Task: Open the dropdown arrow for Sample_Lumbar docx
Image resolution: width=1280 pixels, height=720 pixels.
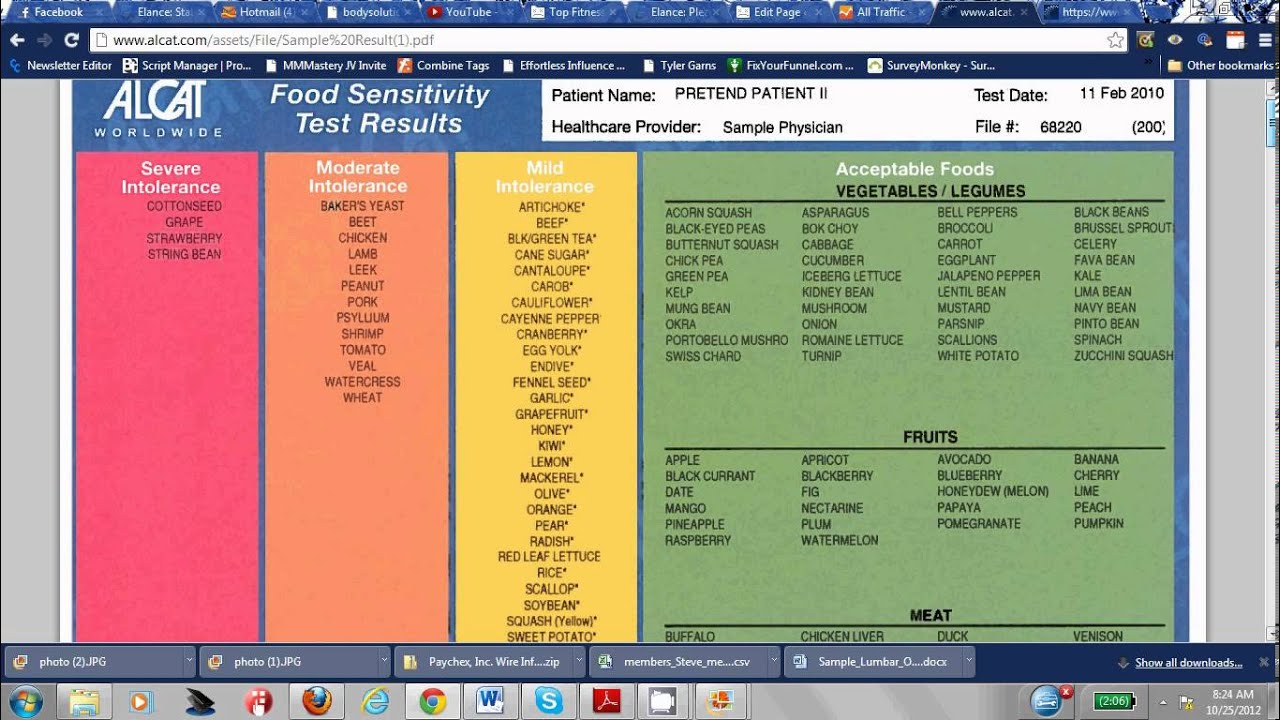Action: coord(969,662)
